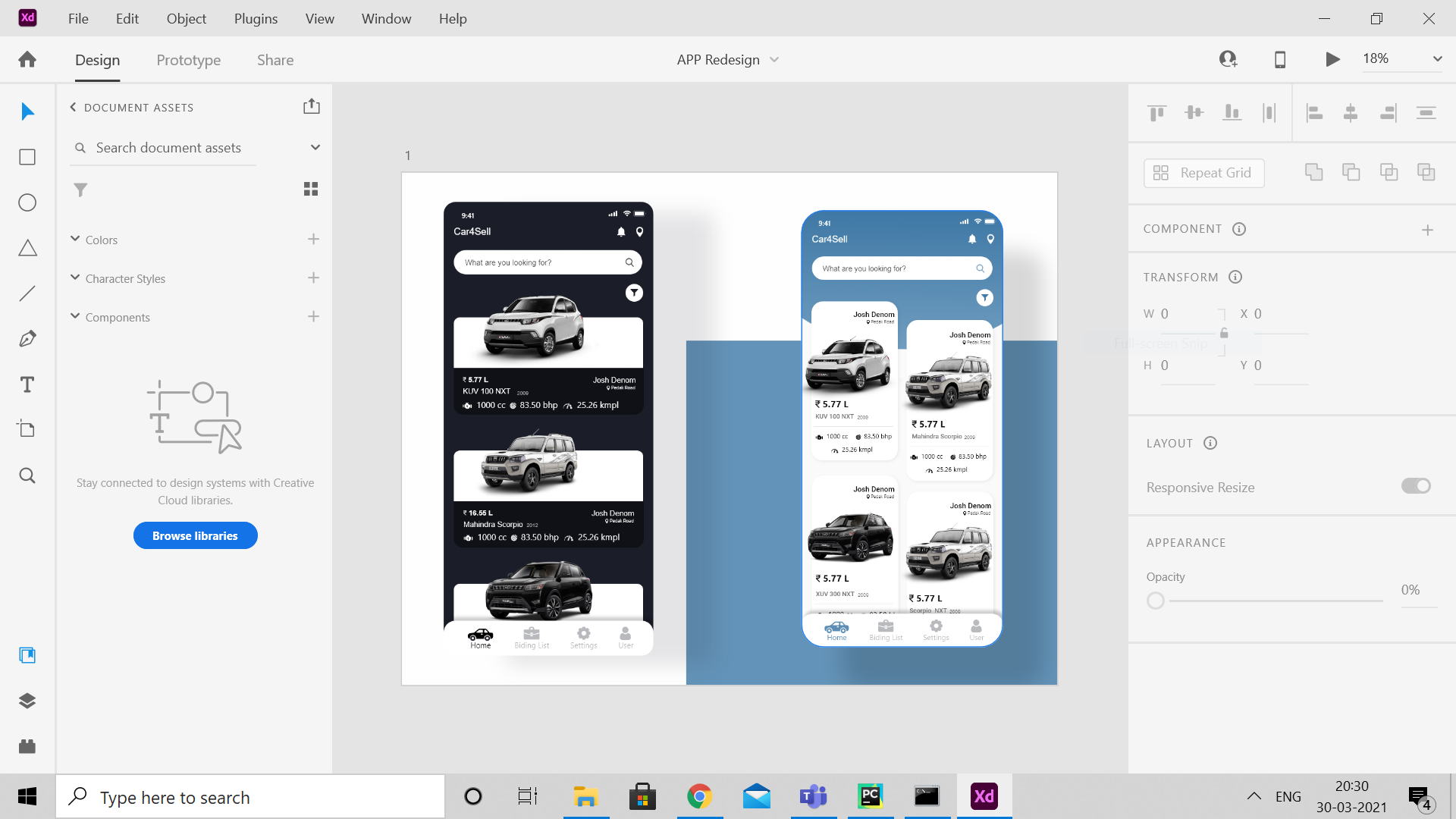Switch to the Prototype tab

pos(188,60)
